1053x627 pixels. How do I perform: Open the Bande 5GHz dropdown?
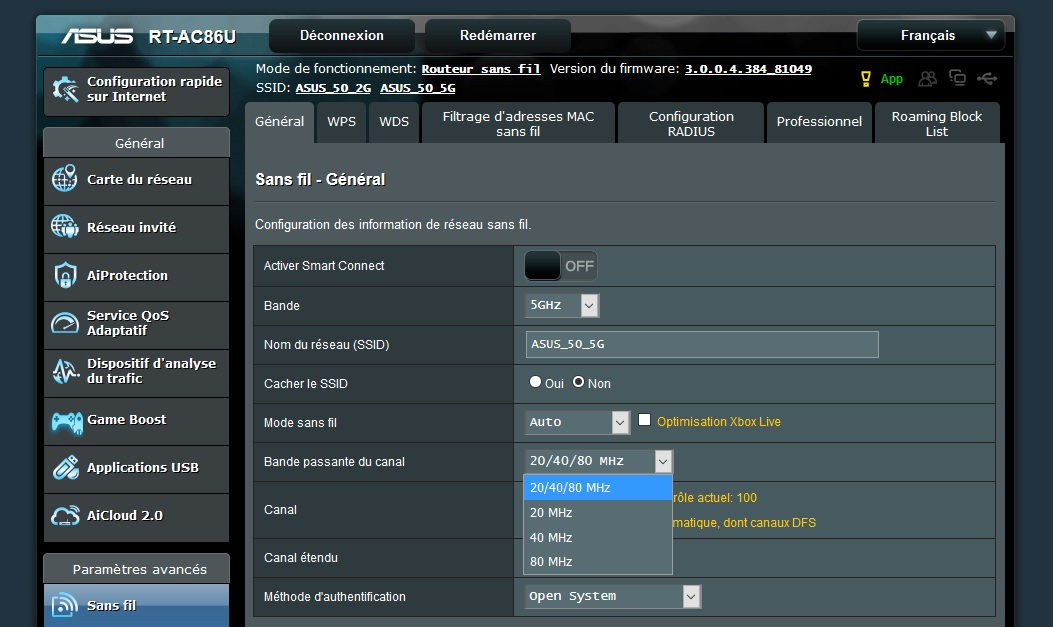pyautogui.click(x=561, y=305)
